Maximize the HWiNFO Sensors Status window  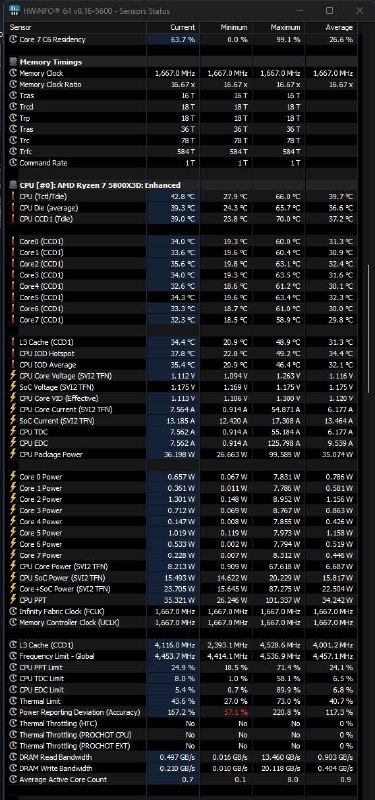tap(330, 11)
